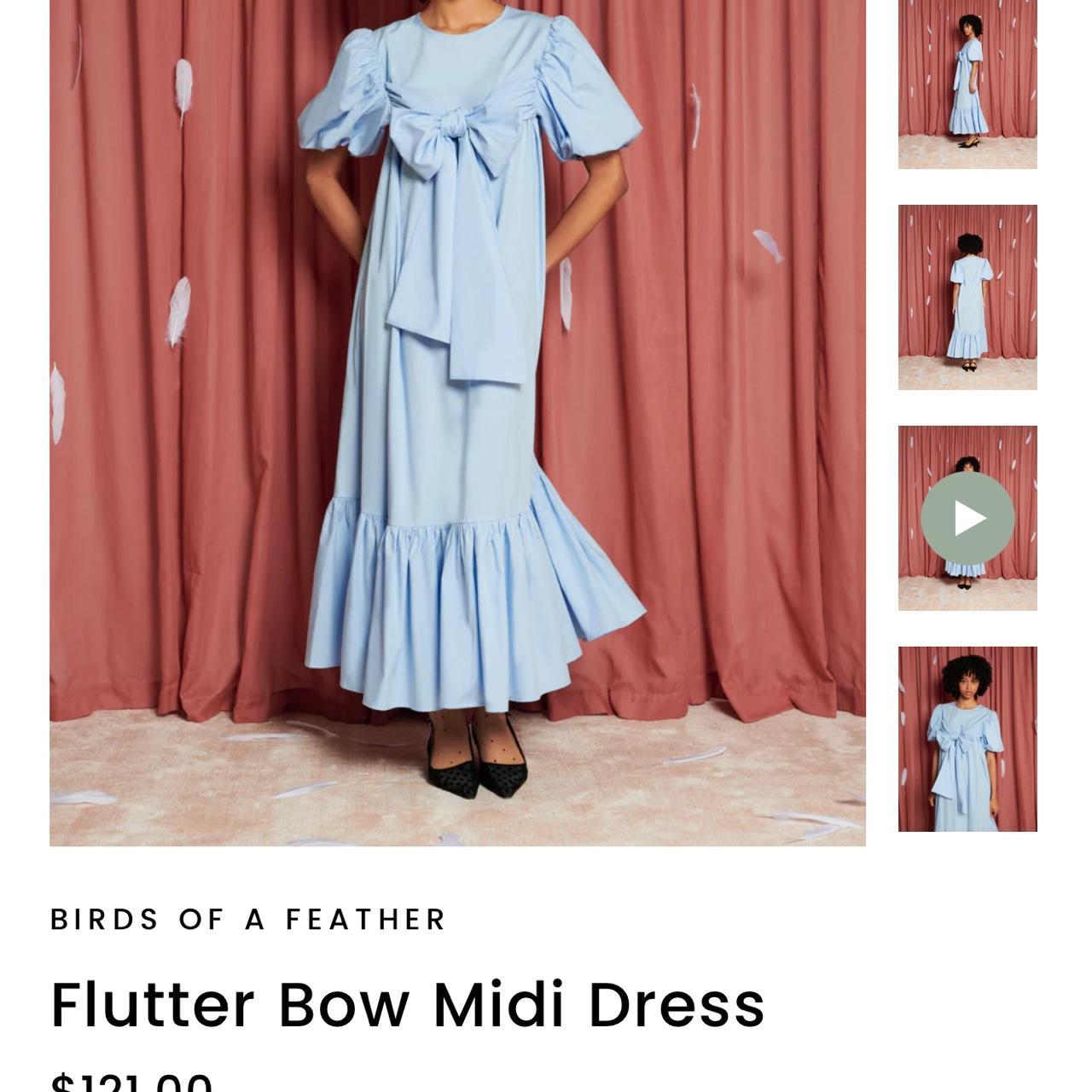Open the main product image
Screen dimensions: 1092x1092
(457, 423)
